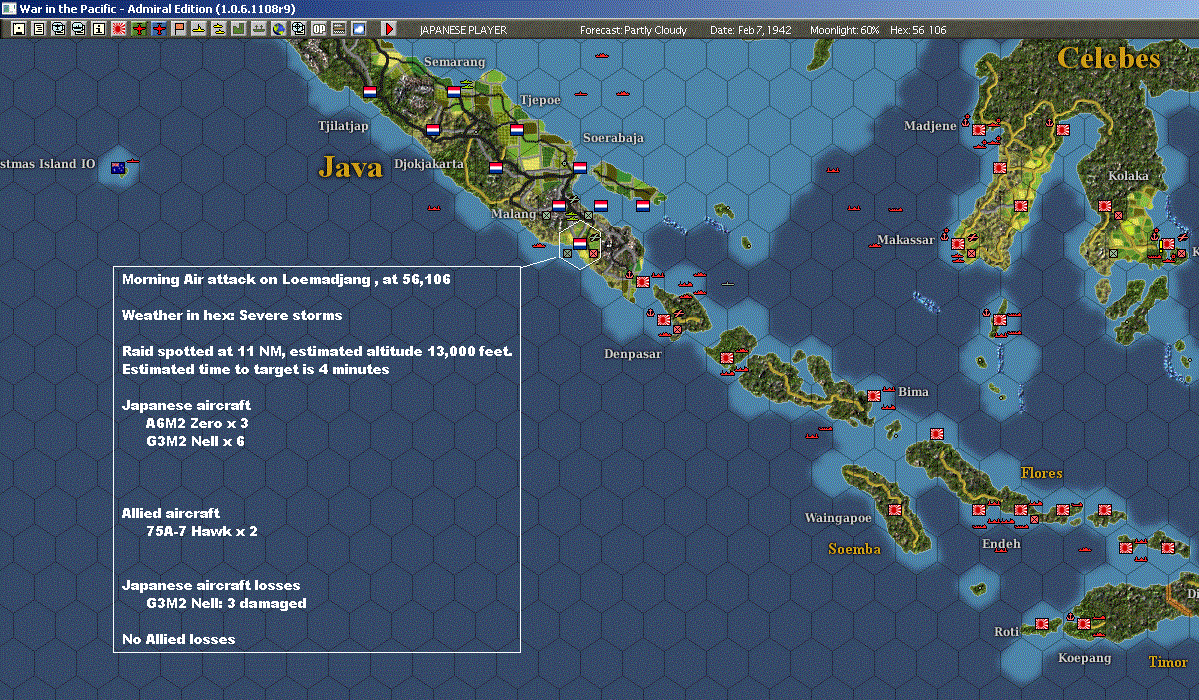Click the Japanese rising sun flag icon

tap(119, 29)
